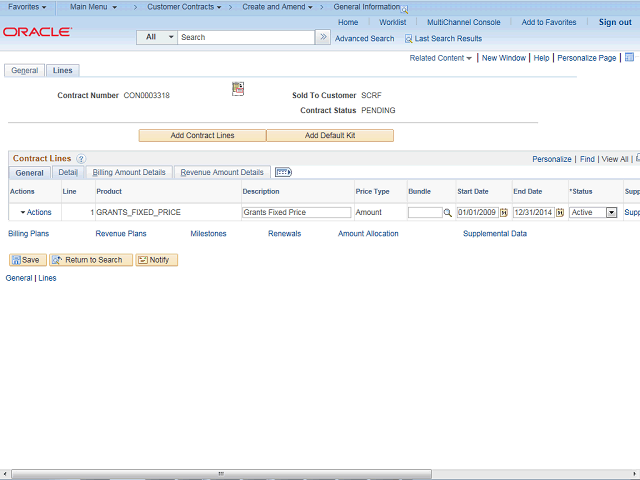This screenshot has height=480, width=640.
Task: Click the bottom General page link
Action: point(19,278)
